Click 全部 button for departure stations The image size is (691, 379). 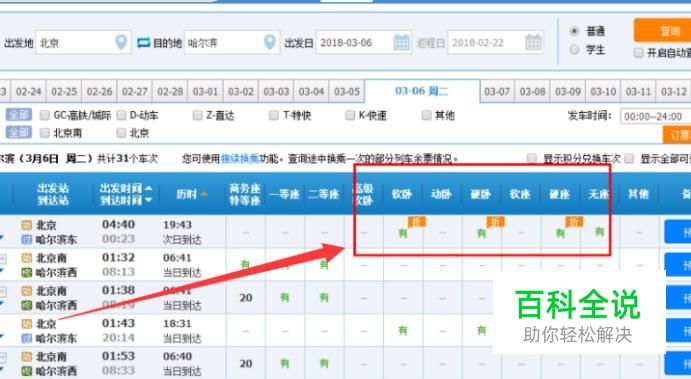pyautogui.click(x=19, y=132)
